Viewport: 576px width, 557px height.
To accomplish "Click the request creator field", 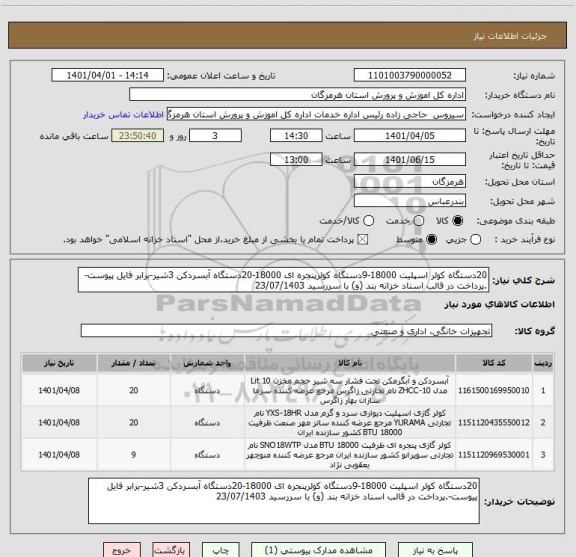I will [316, 114].
